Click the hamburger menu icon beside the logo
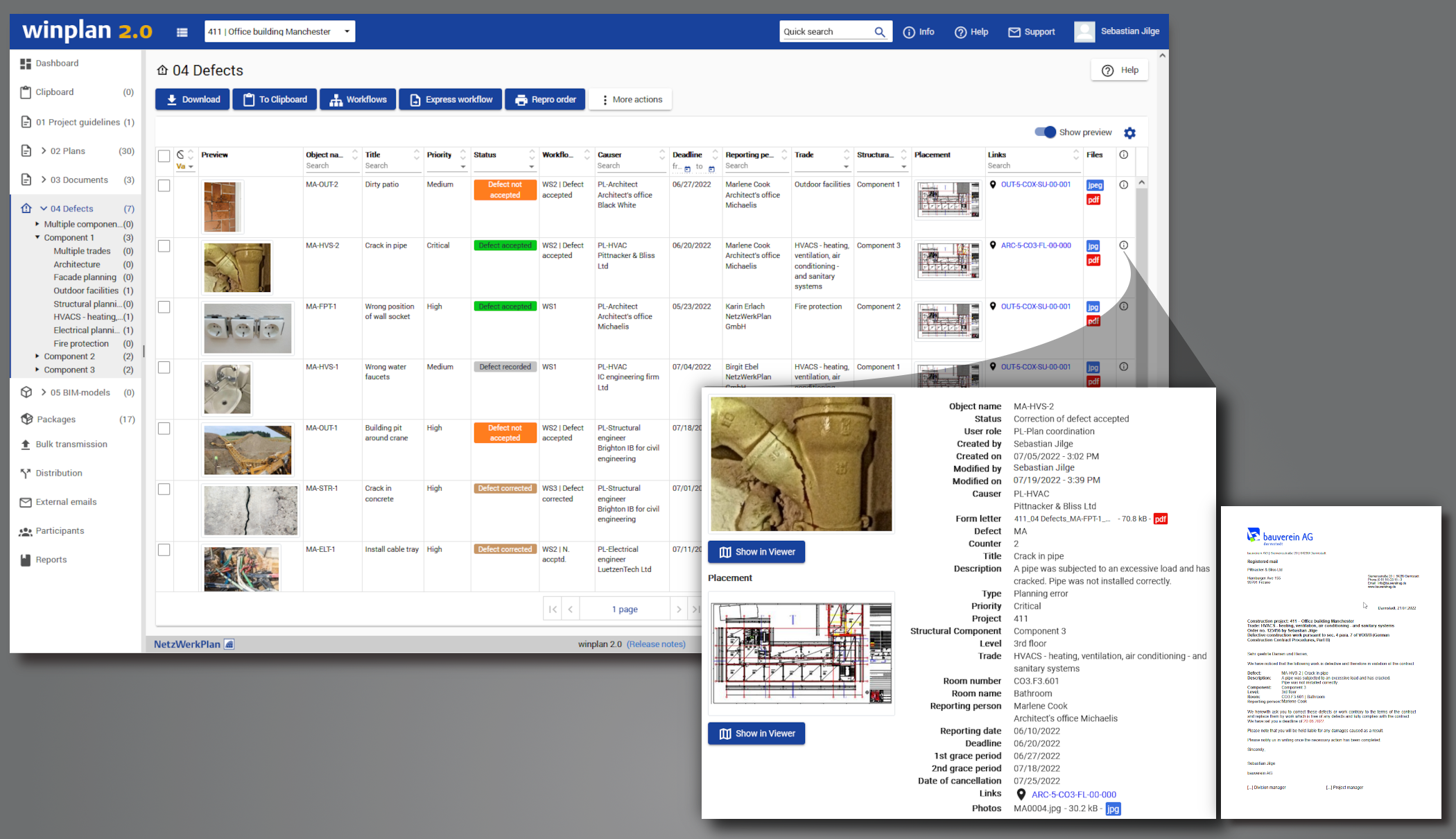Screen dimensions: 1456x839 click(x=182, y=32)
